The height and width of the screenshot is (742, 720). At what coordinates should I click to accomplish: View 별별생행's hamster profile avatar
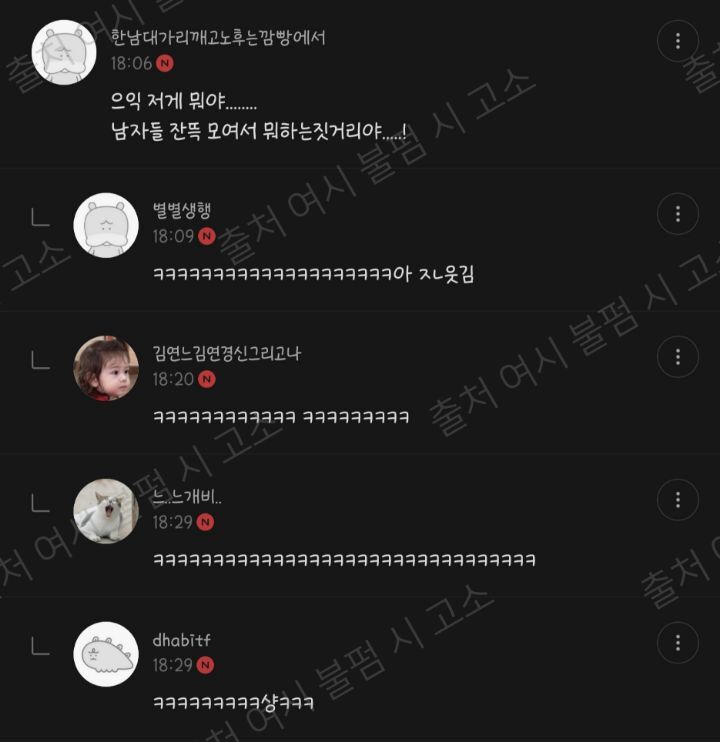pyautogui.click(x=106, y=225)
